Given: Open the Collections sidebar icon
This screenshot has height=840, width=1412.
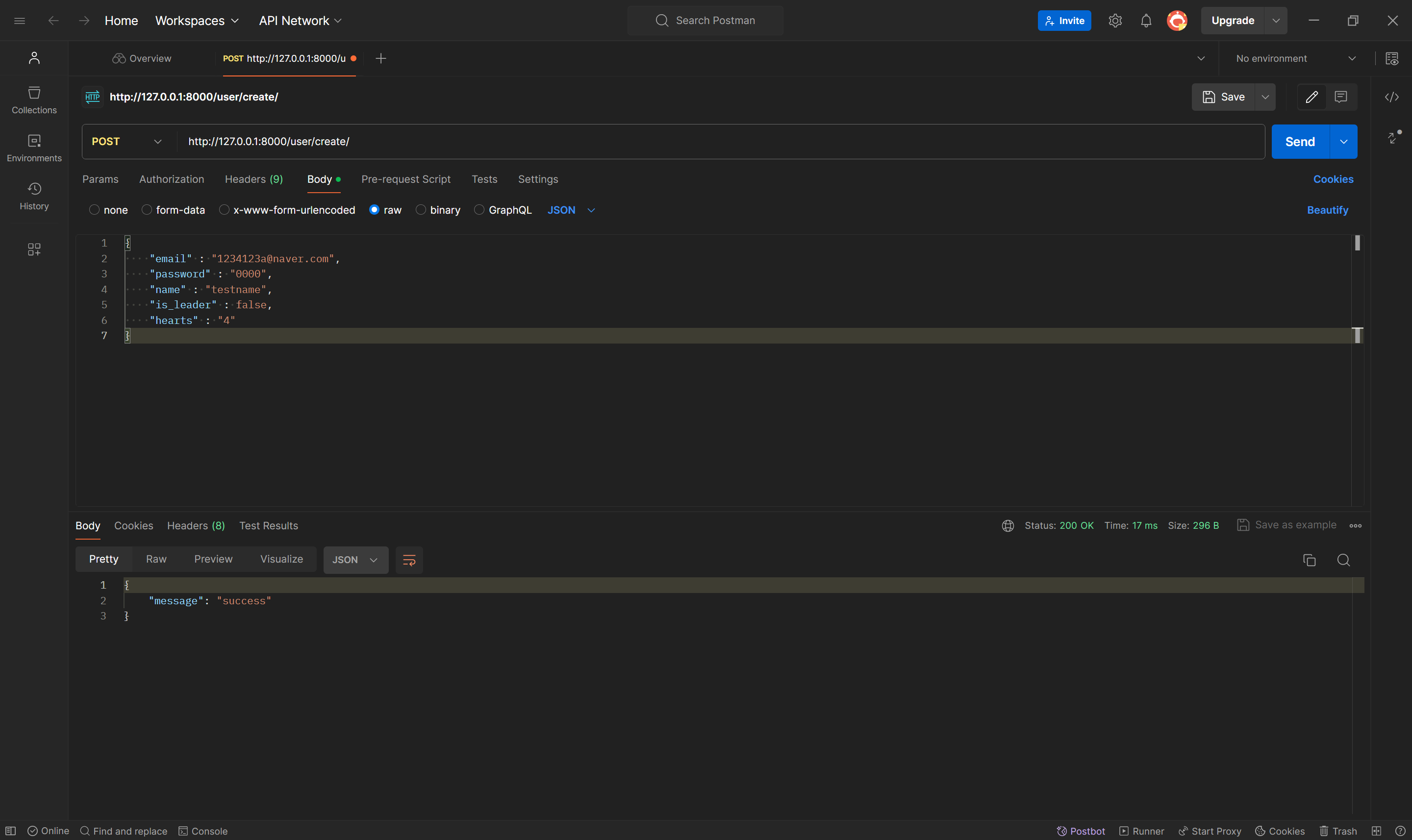Looking at the screenshot, I should 34,100.
